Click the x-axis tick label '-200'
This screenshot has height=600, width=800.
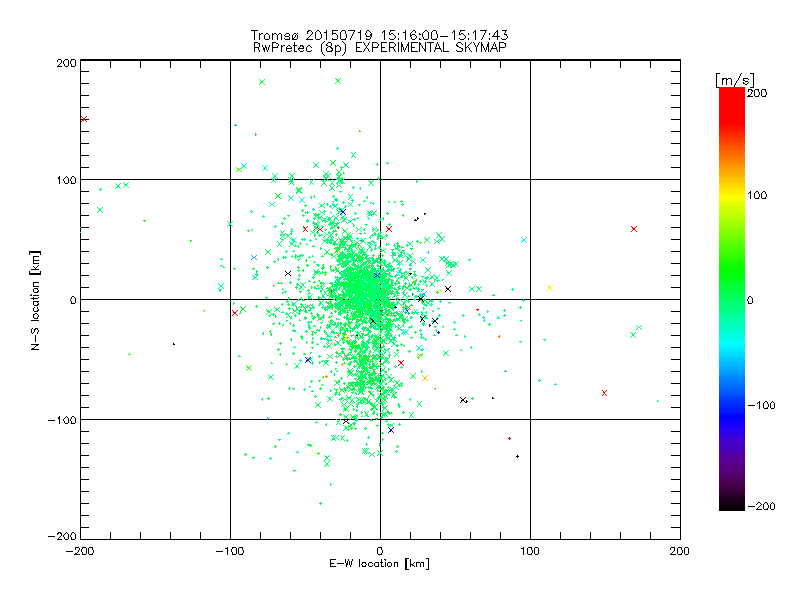pos(80,551)
